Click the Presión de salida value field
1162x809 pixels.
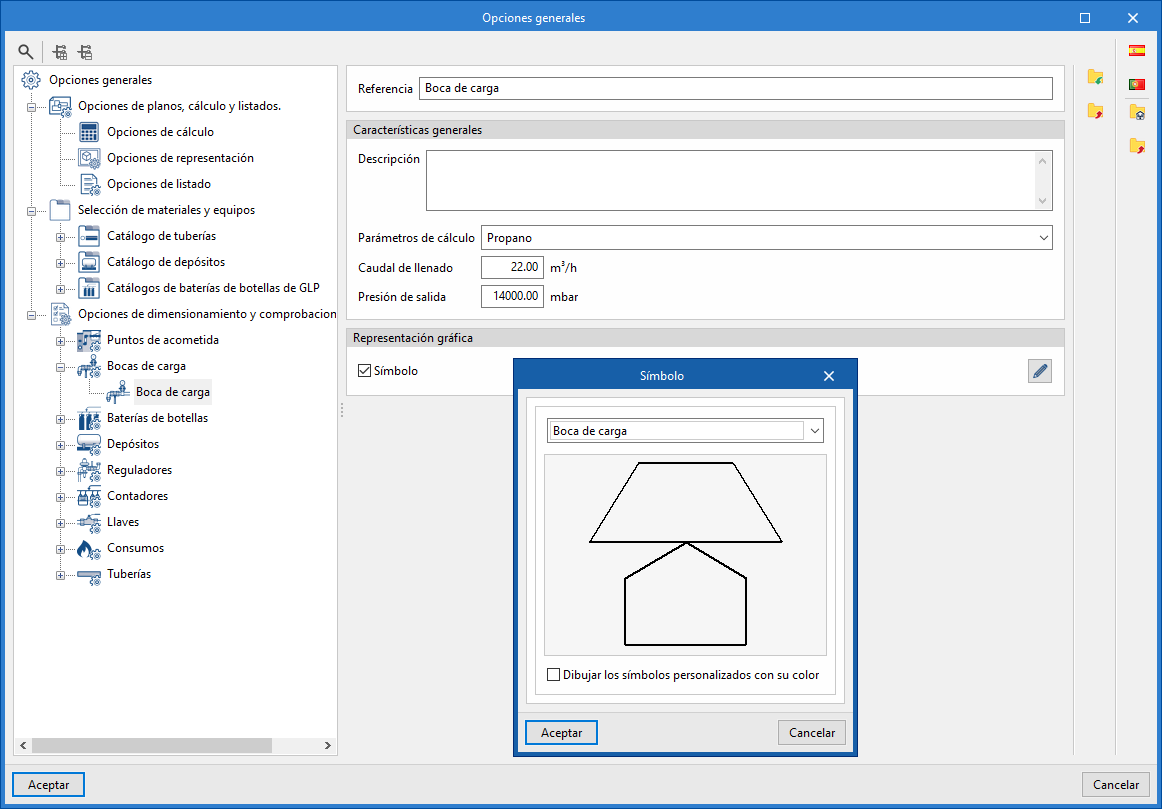click(x=513, y=296)
